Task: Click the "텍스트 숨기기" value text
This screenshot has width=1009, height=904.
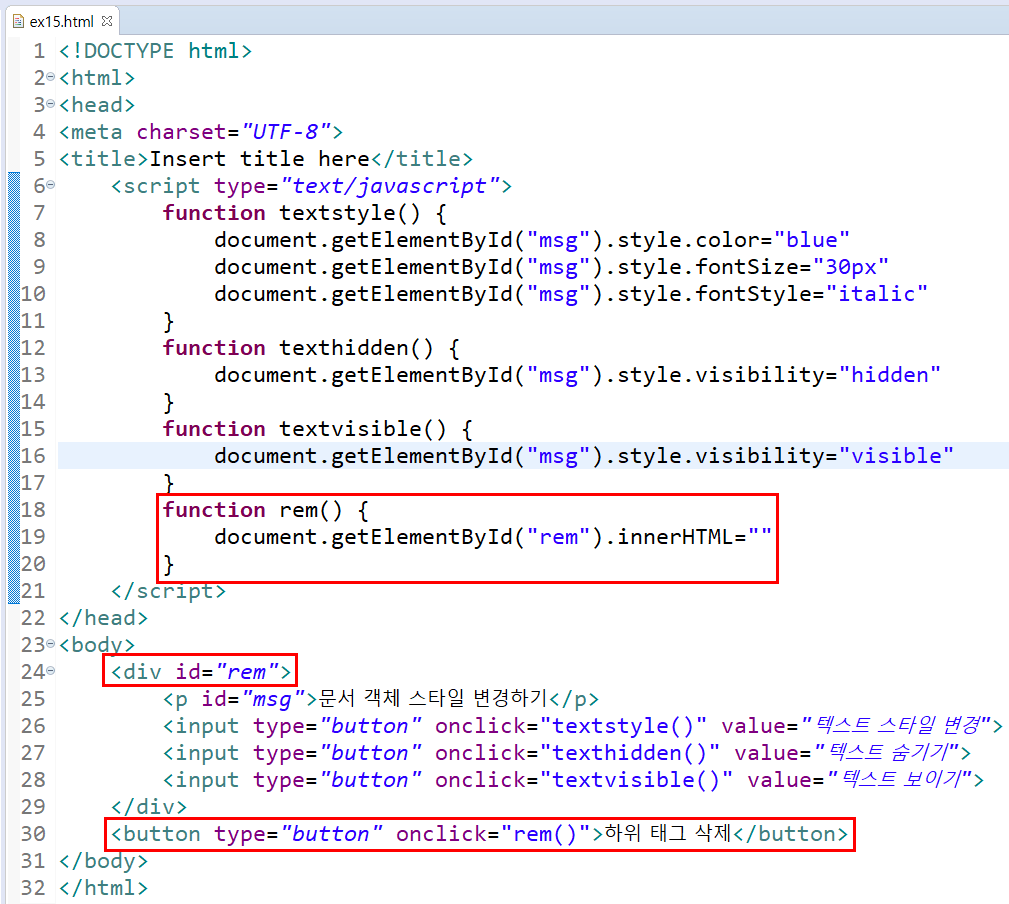Action: 888,752
